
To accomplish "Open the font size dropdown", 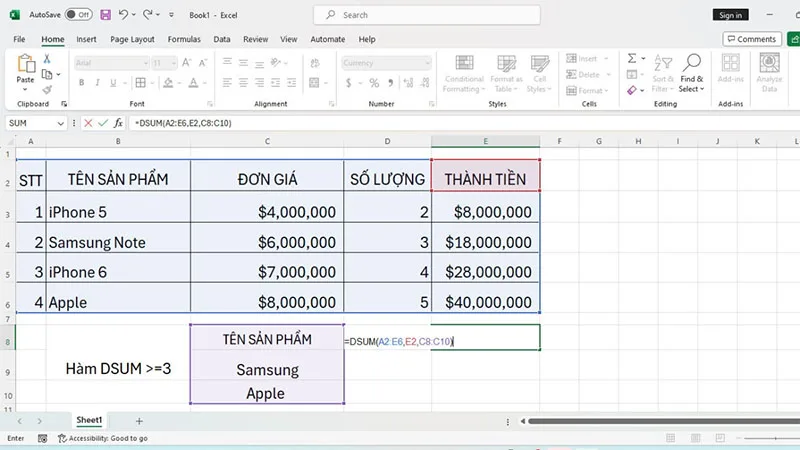I will pos(174,63).
